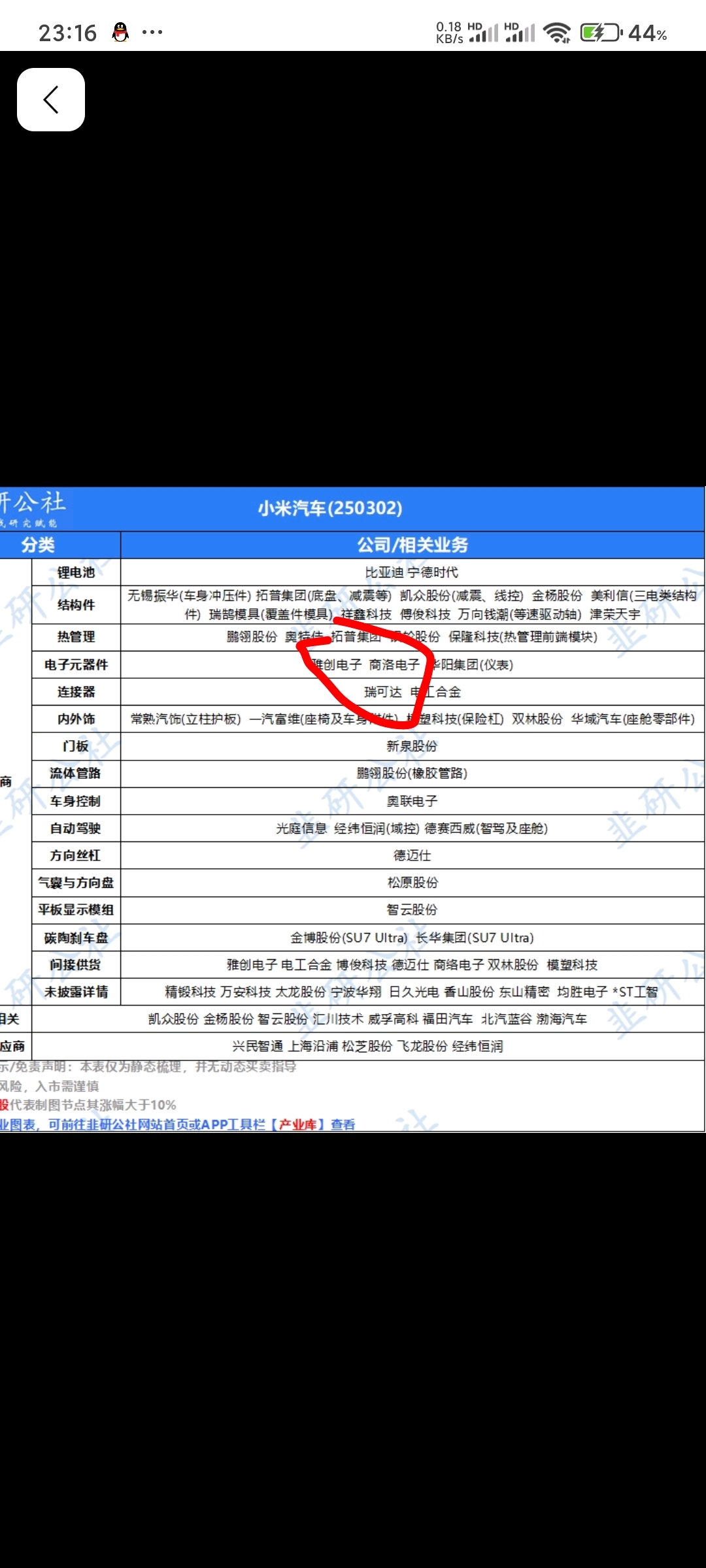Open the QQ penguin notification icon
Screen dimensions: 706x1568
(x=120, y=32)
